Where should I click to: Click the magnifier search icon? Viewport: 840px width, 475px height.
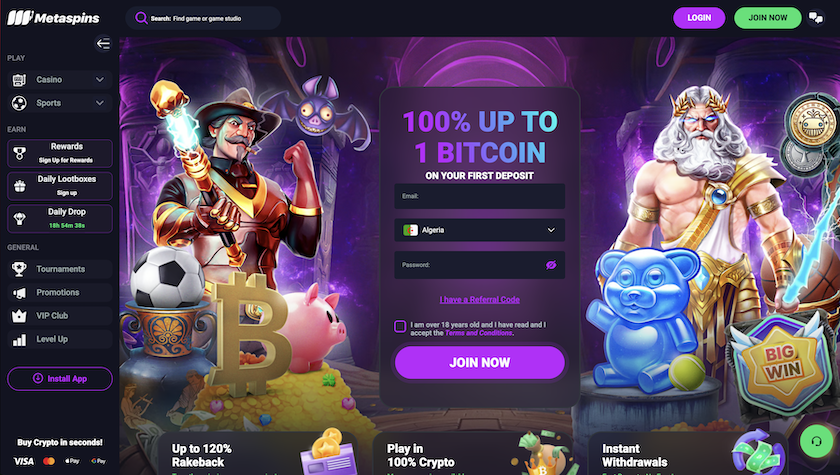[x=141, y=18]
